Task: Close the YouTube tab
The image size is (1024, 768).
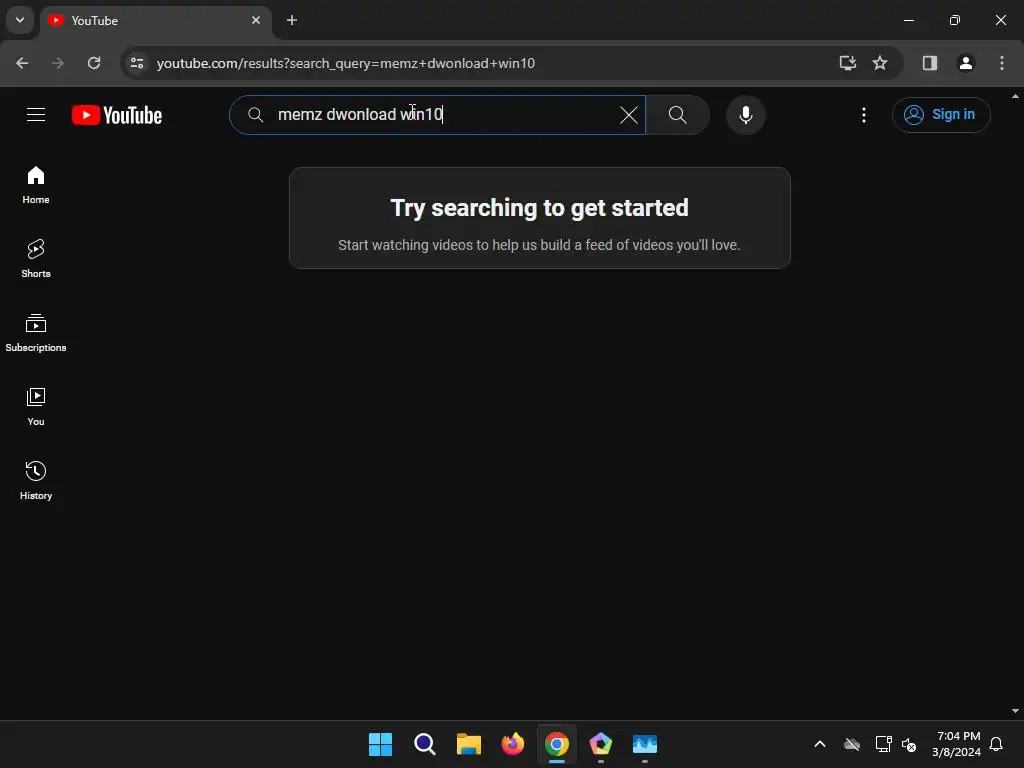Action: pos(256,20)
